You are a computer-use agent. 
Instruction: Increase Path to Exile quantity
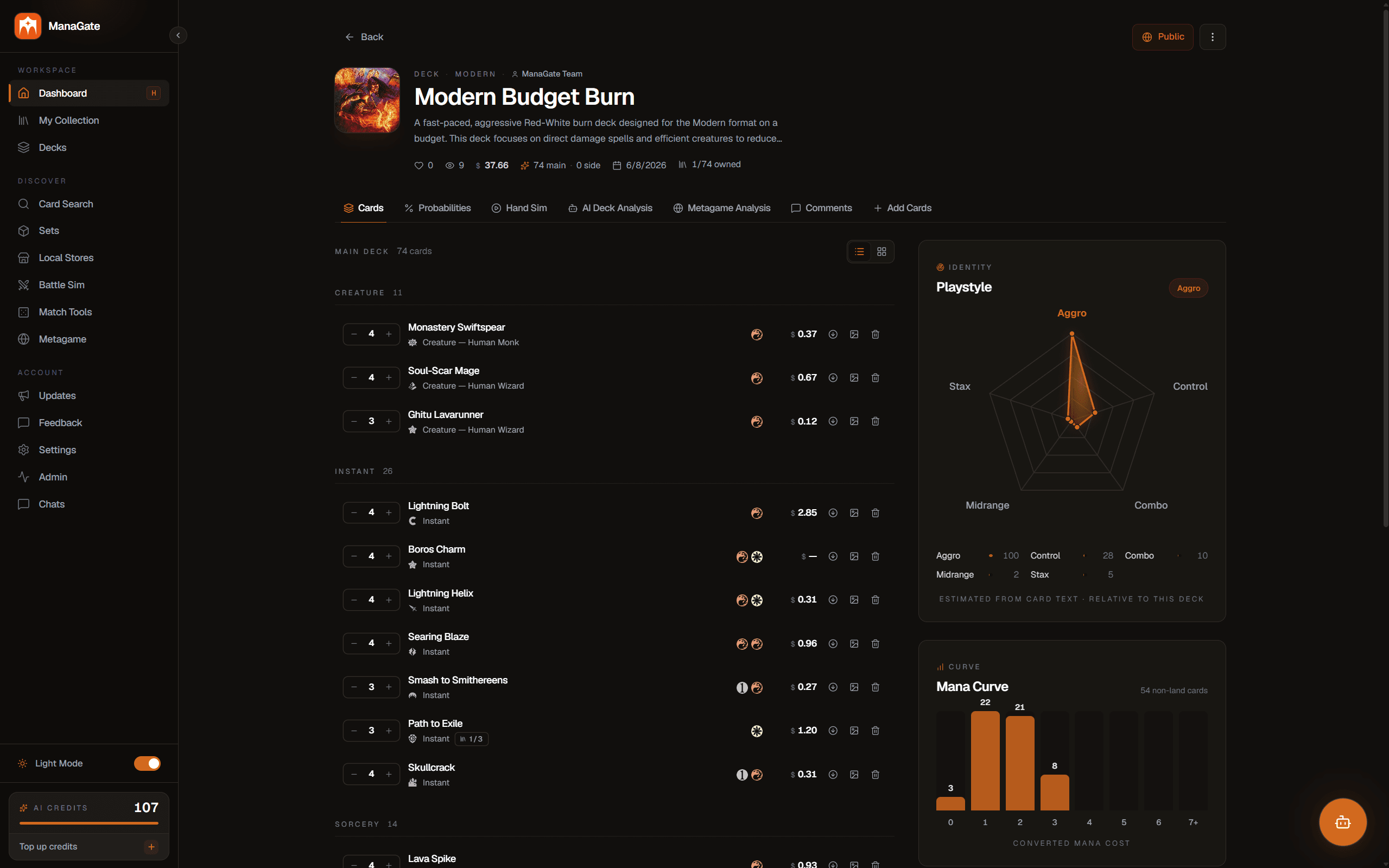coord(389,731)
